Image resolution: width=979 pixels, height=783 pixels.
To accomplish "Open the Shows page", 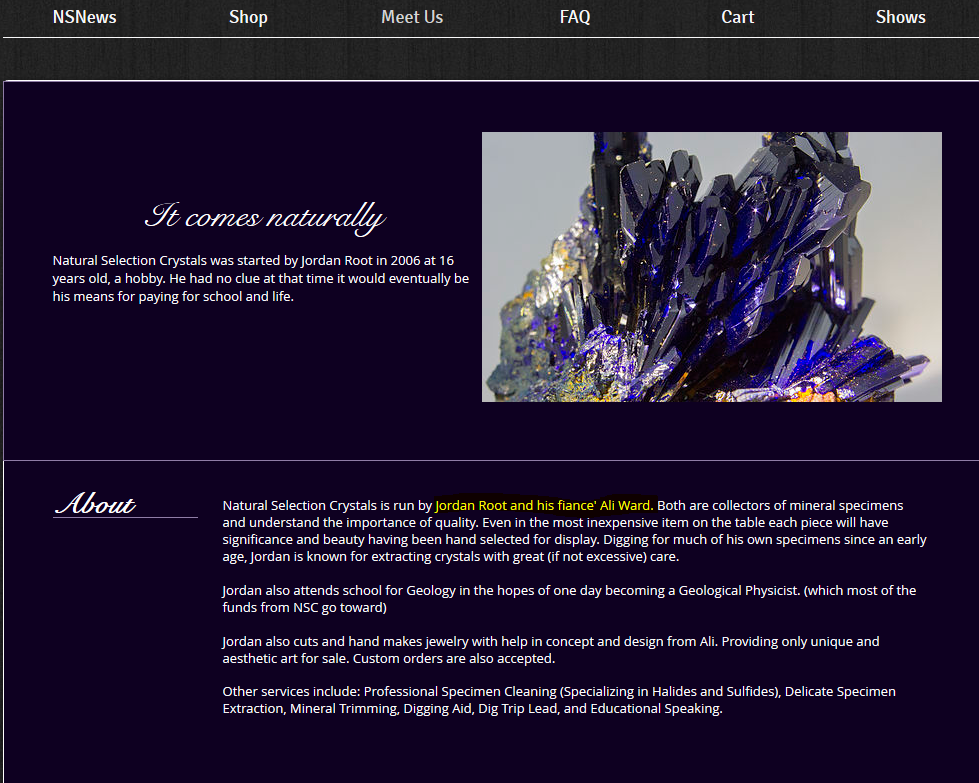I will (900, 17).
